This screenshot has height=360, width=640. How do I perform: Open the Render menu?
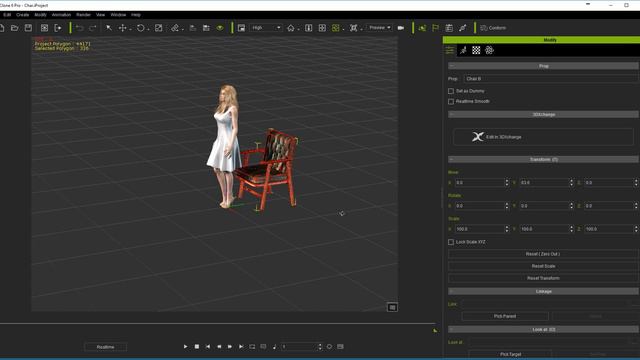click(83, 15)
